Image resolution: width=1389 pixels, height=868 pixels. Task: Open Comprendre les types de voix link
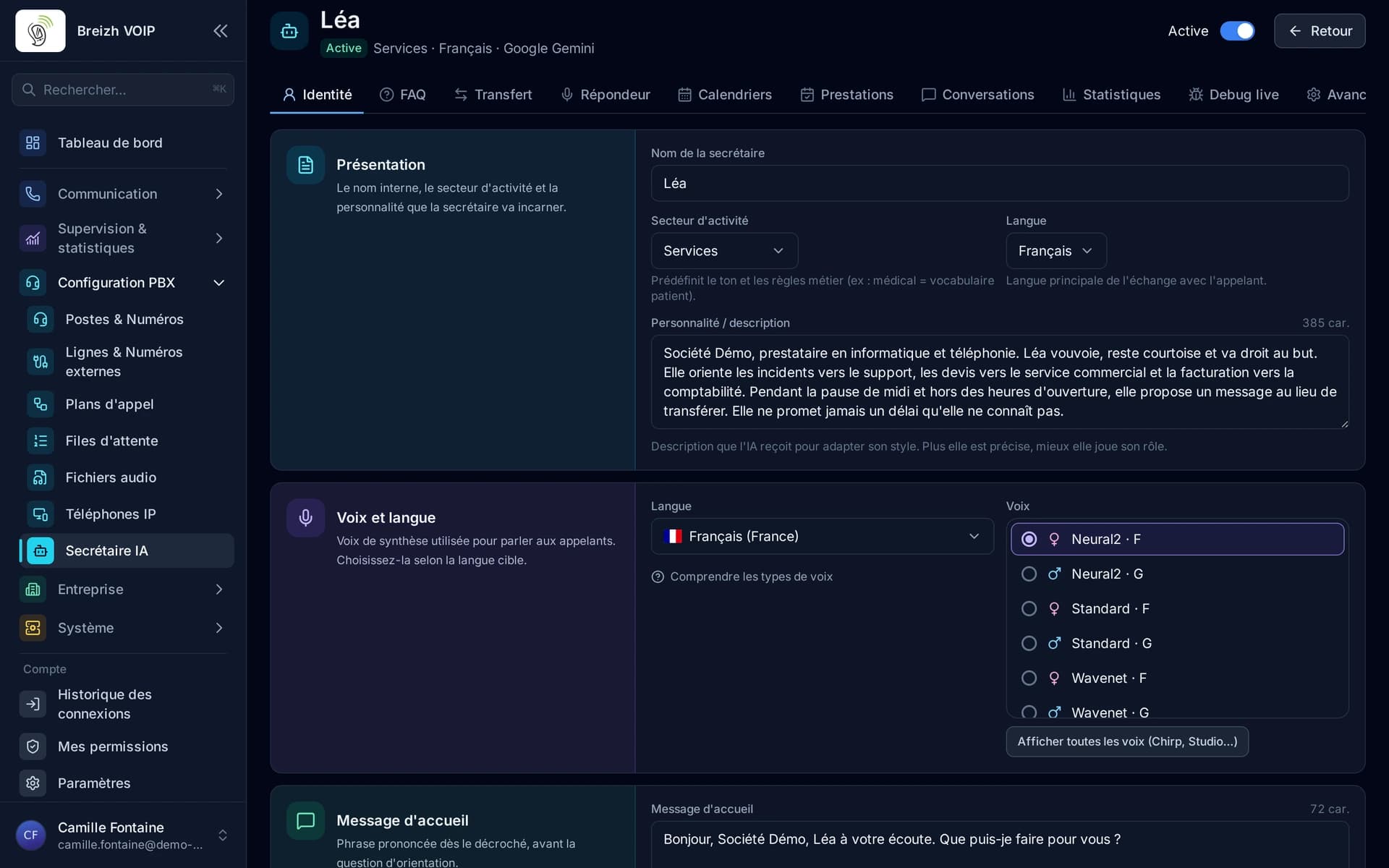742,576
